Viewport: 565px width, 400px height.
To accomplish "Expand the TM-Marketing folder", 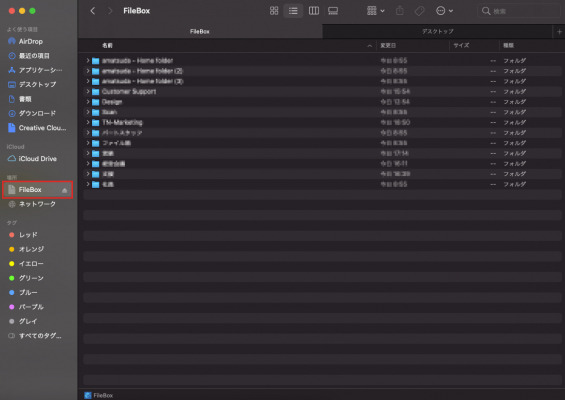I will pyautogui.click(x=88, y=123).
